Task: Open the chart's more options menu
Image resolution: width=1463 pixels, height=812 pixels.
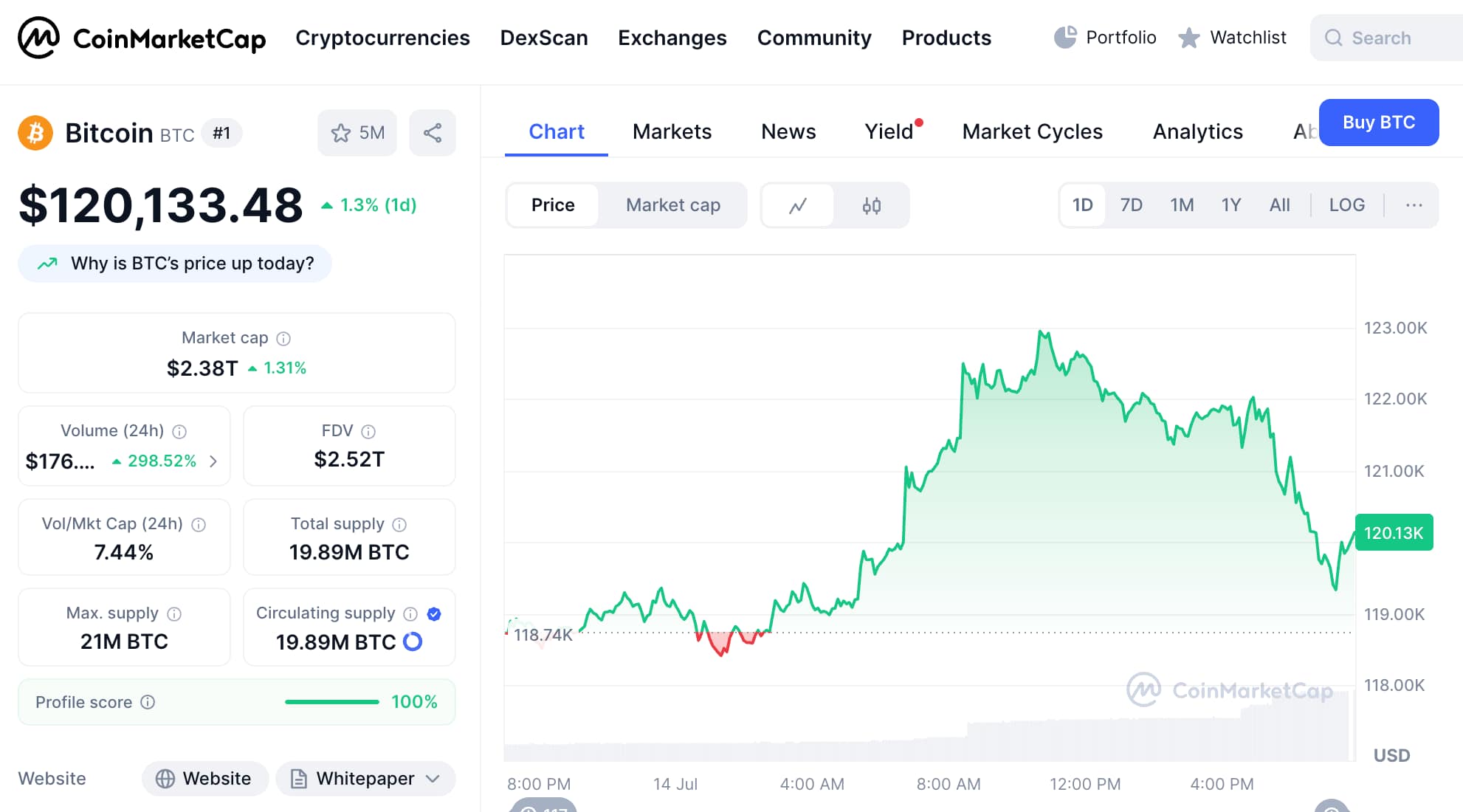Action: point(1414,205)
